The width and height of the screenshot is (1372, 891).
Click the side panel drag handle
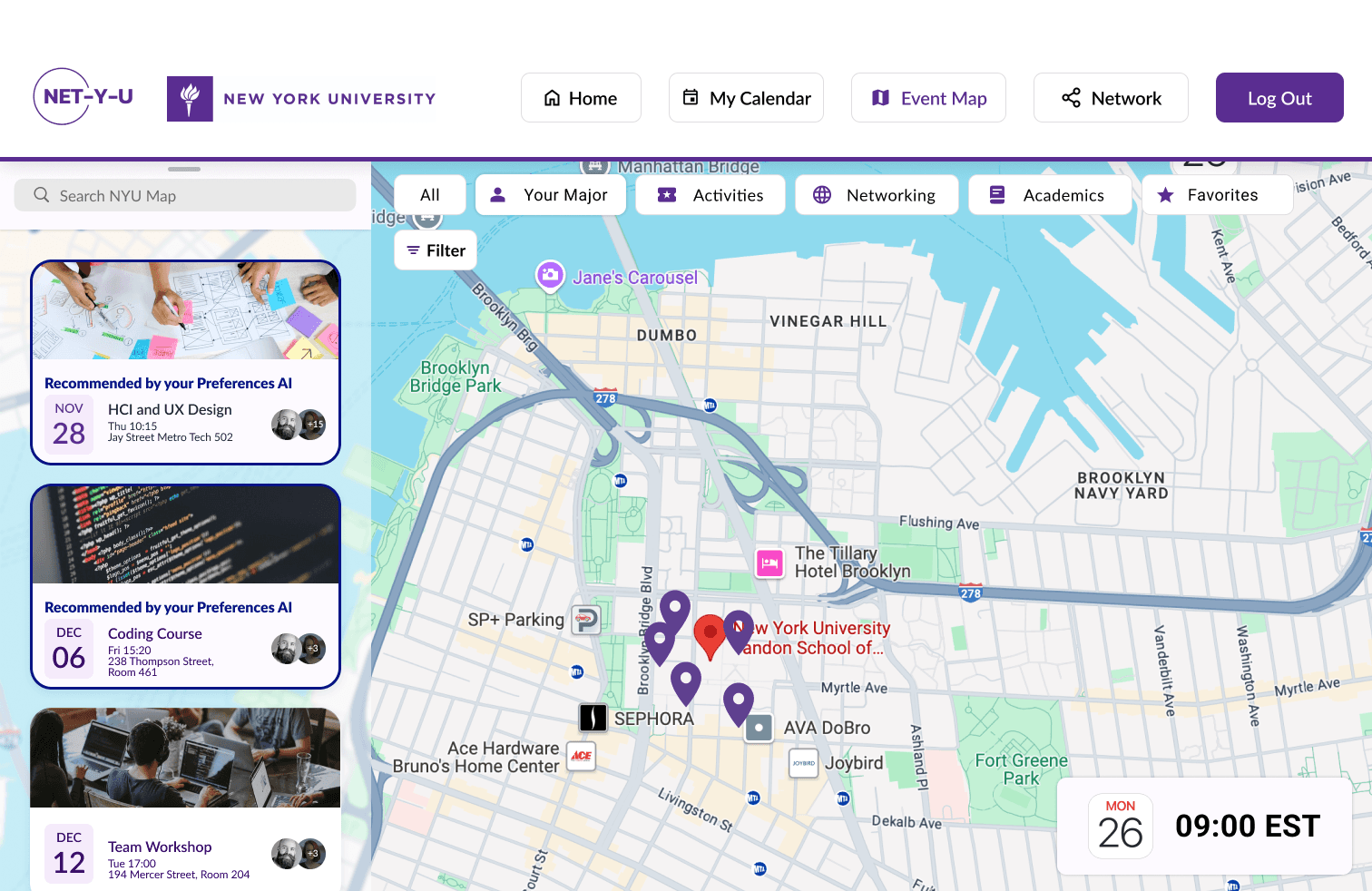point(184,169)
